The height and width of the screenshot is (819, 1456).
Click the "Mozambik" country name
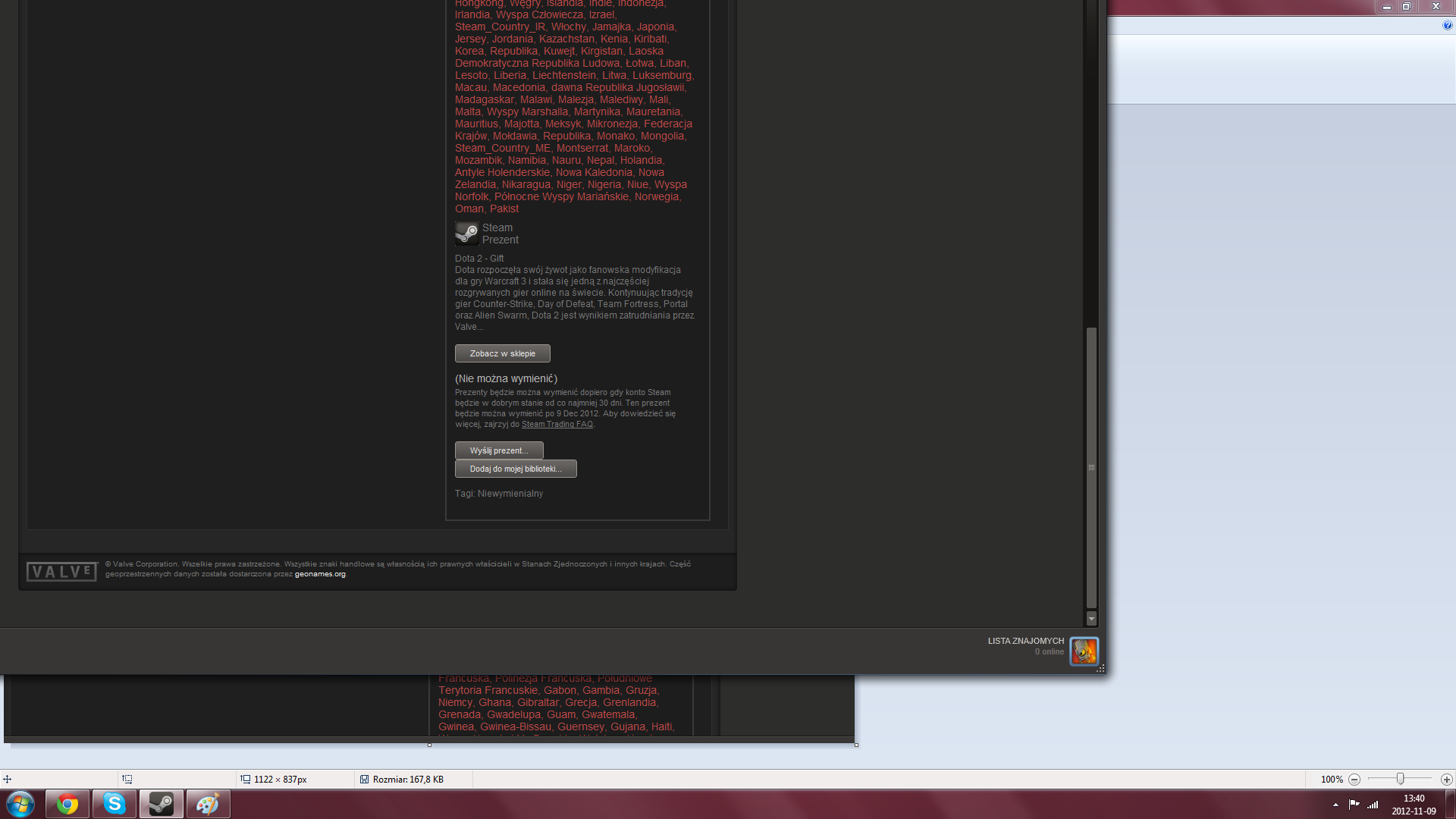[479, 161]
